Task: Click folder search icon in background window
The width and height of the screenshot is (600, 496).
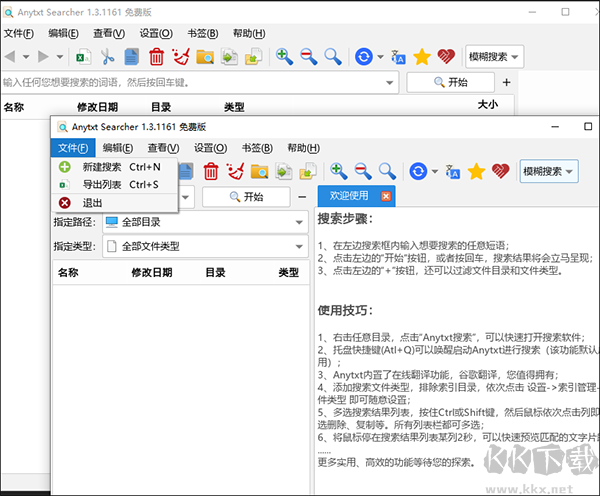Action: pos(205,57)
